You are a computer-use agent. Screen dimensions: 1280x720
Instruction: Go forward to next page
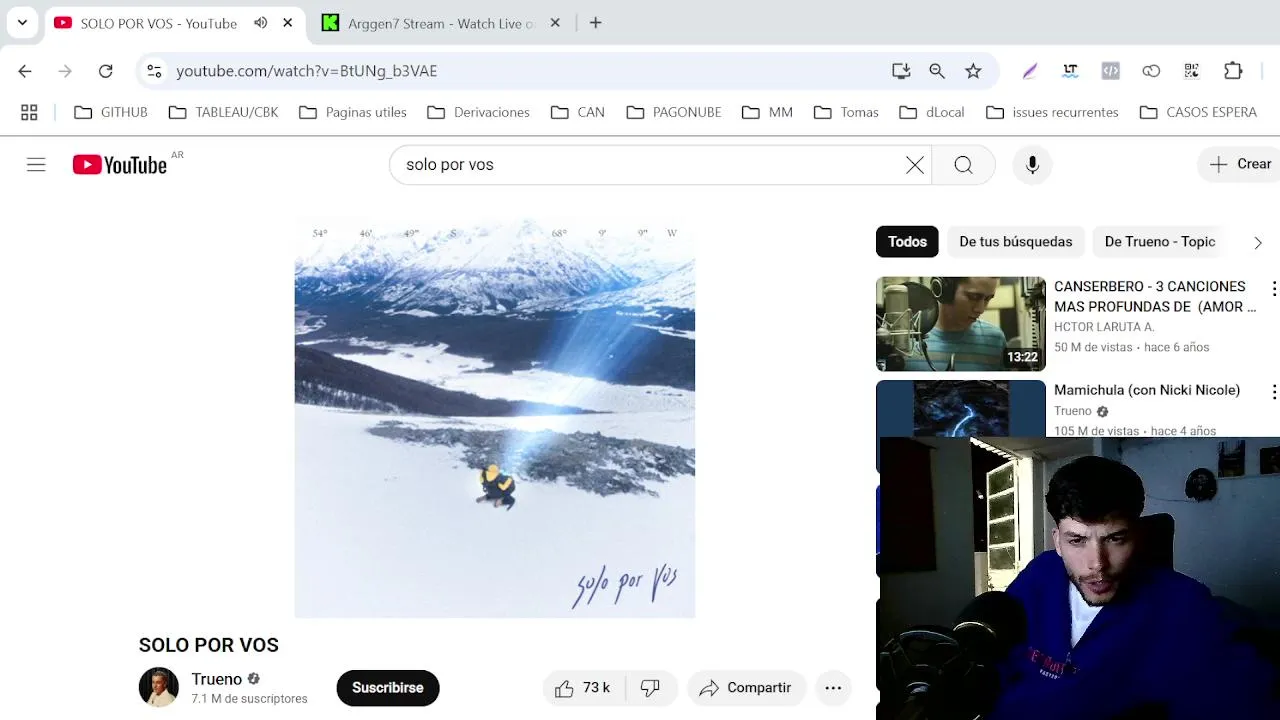(x=65, y=71)
